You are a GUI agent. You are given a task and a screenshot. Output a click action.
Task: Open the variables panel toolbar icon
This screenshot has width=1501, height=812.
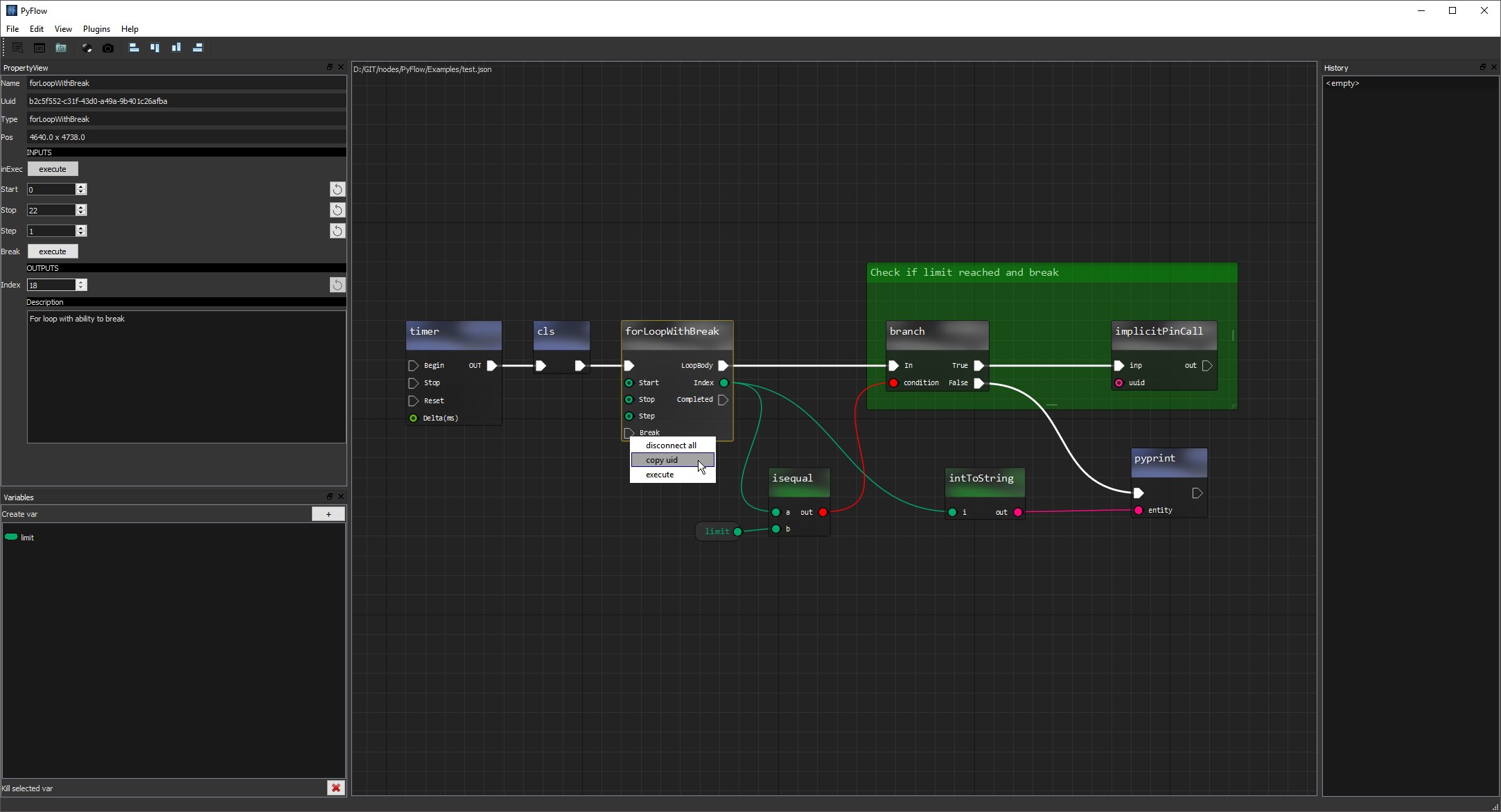click(39, 48)
